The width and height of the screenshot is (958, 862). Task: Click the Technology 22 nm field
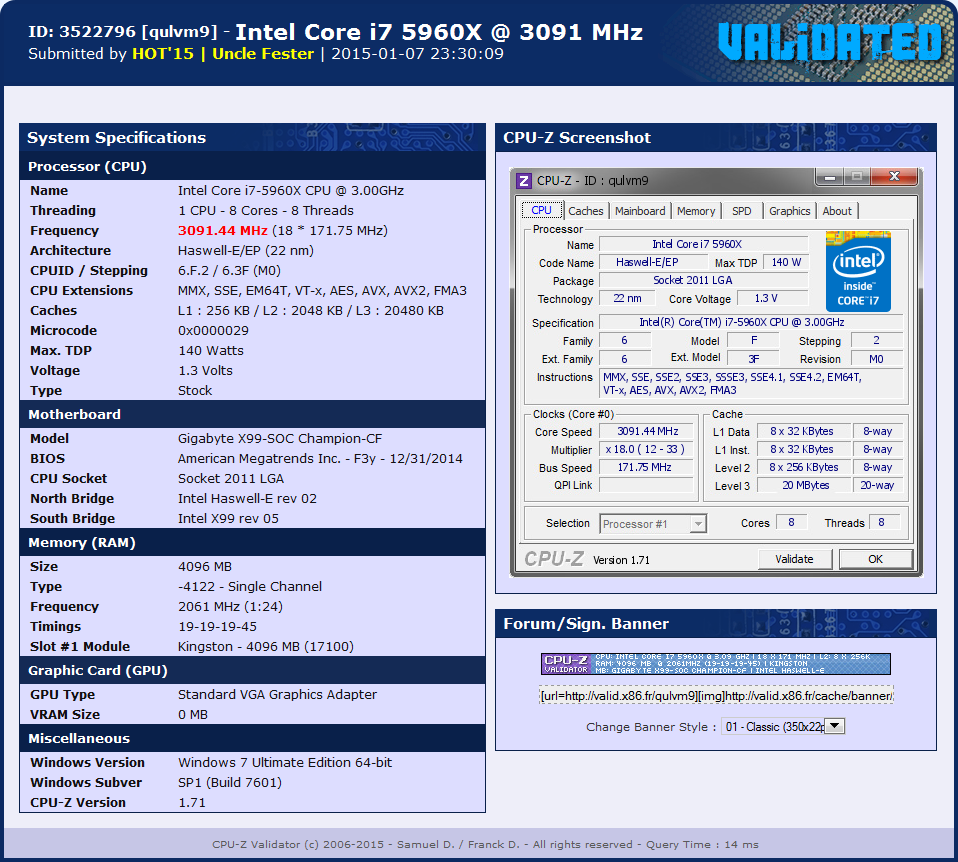point(627,298)
